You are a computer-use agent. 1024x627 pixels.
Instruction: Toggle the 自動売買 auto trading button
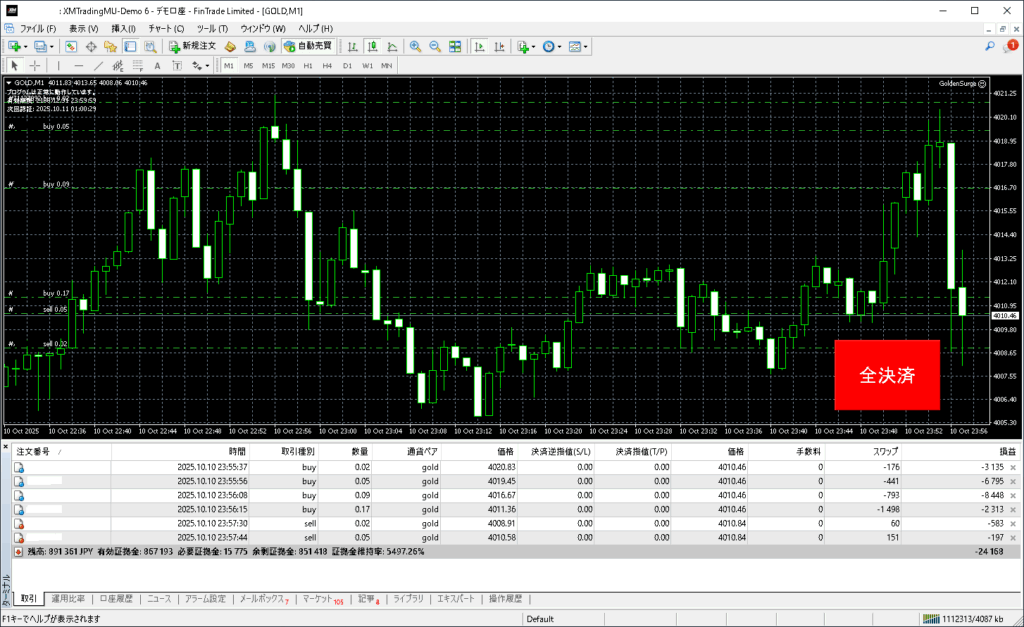pos(308,46)
